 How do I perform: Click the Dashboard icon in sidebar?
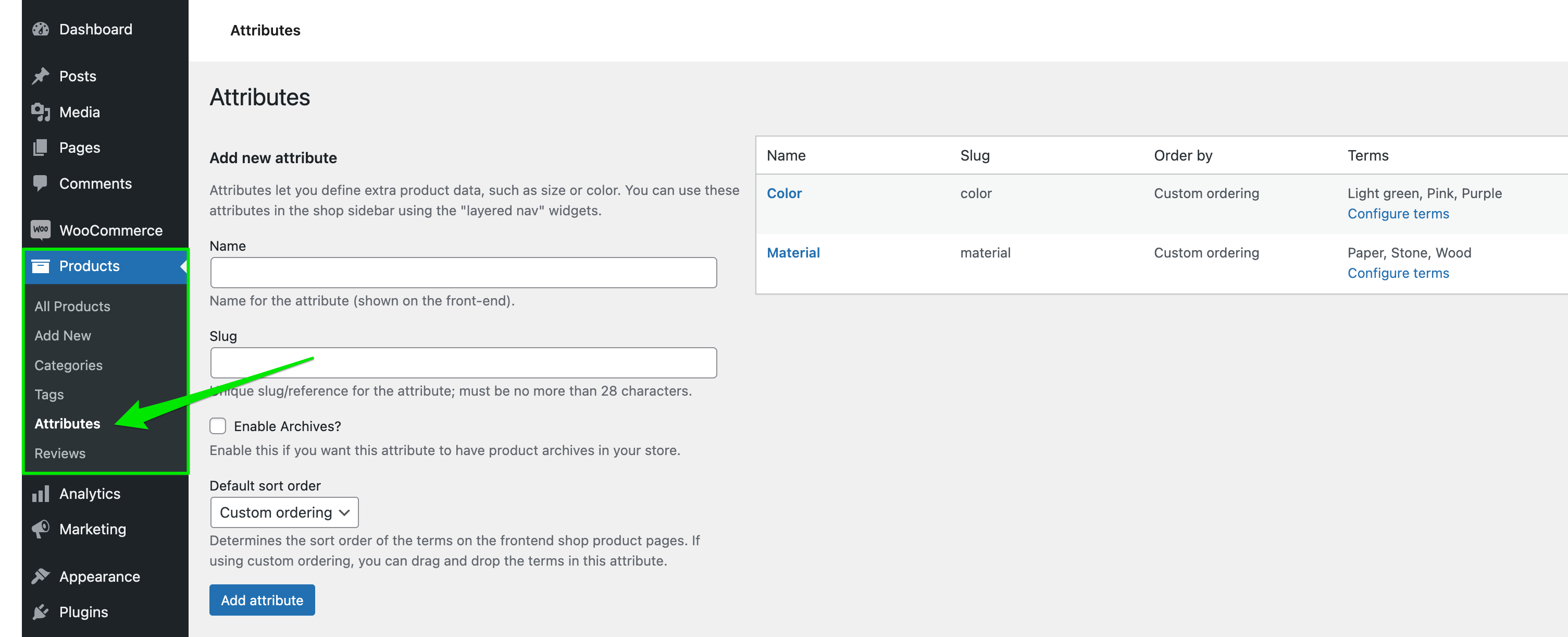click(41, 27)
